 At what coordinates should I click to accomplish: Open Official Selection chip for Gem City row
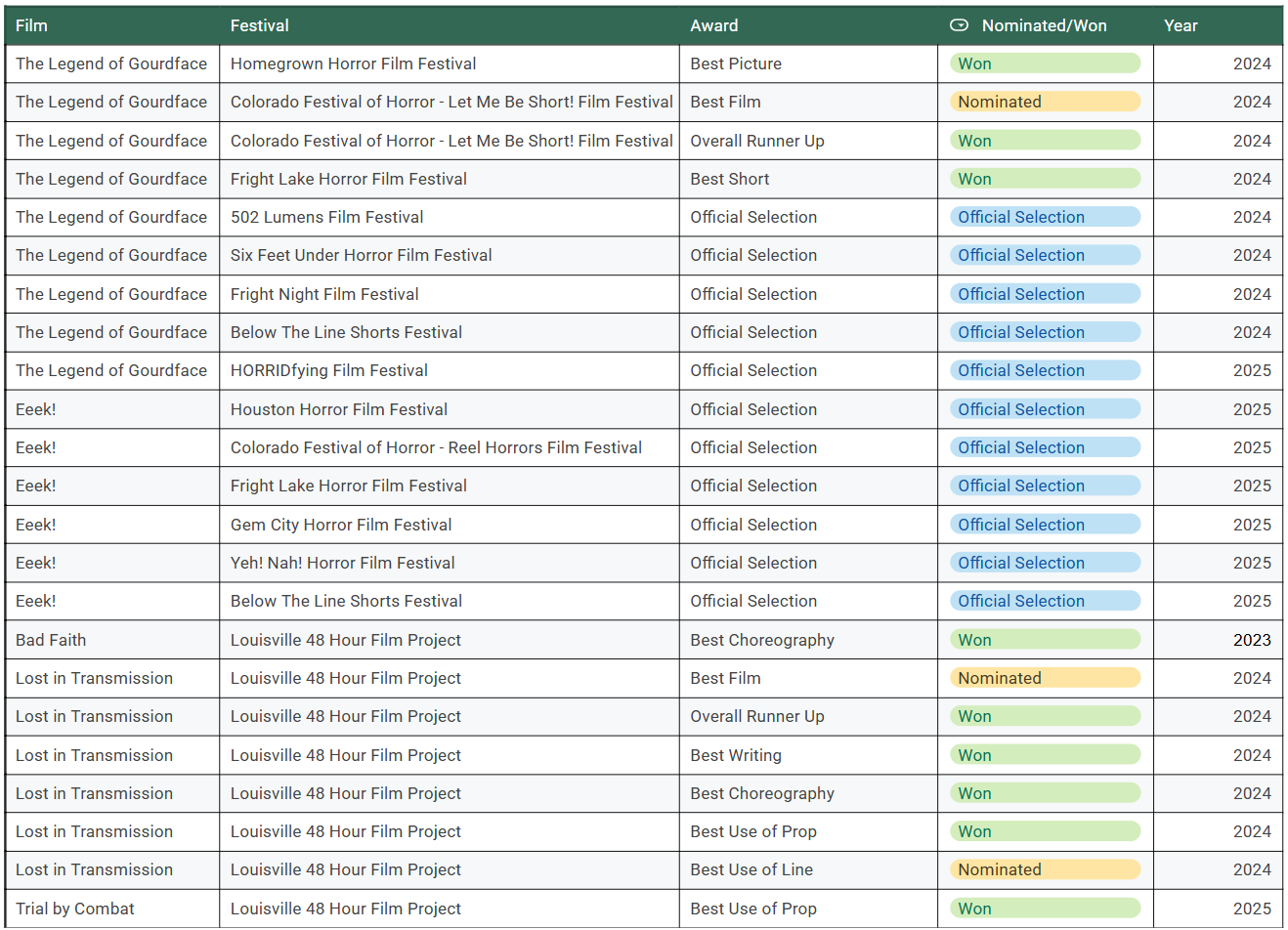(1045, 525)
